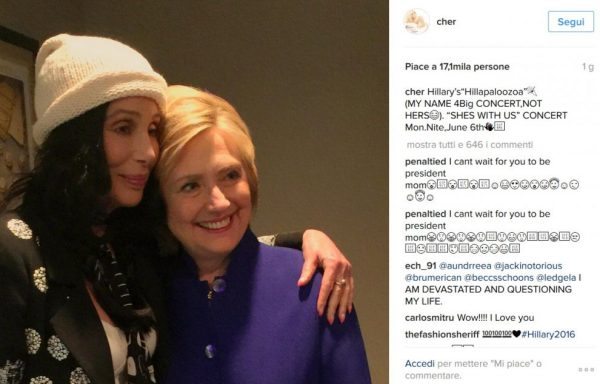
Task: Click the #Hillary2016 hashtag
Action: click(548, 334)
